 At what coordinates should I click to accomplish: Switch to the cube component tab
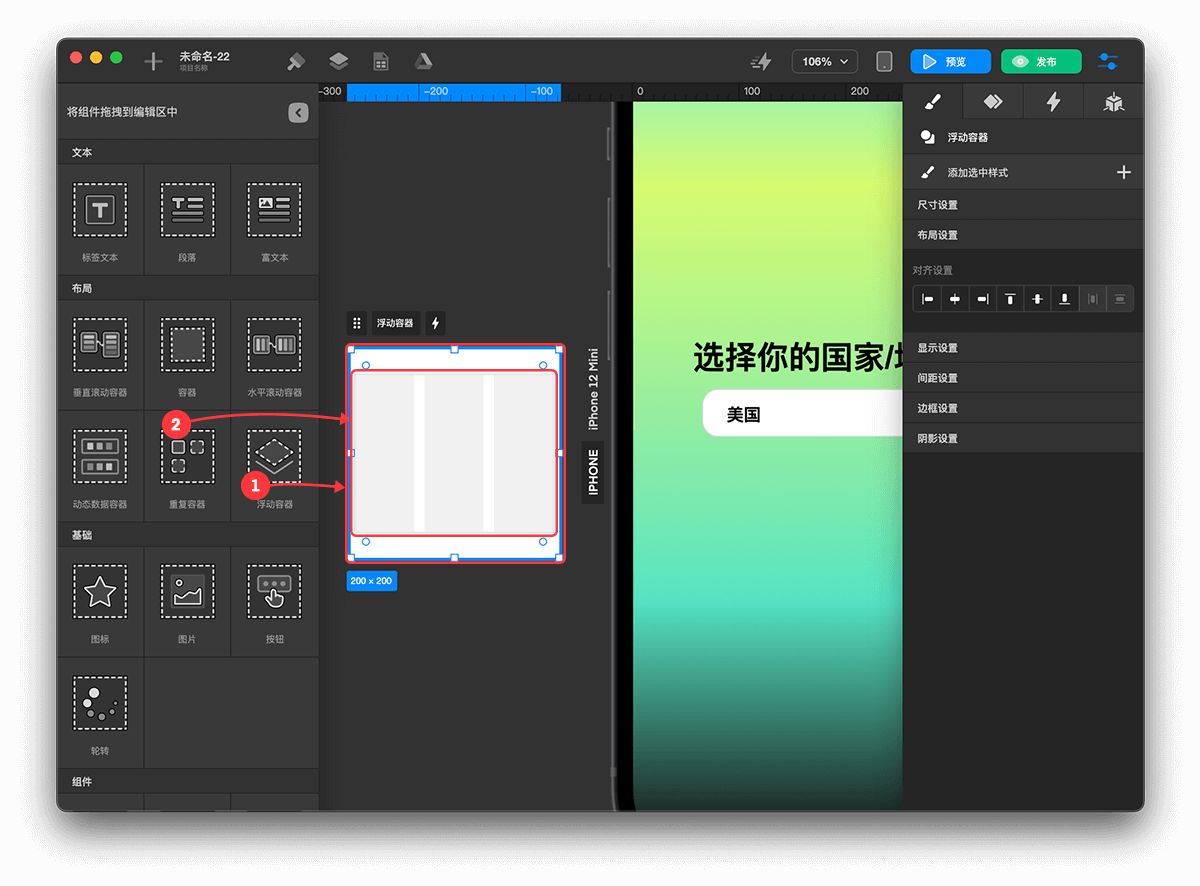point(1113,102)
